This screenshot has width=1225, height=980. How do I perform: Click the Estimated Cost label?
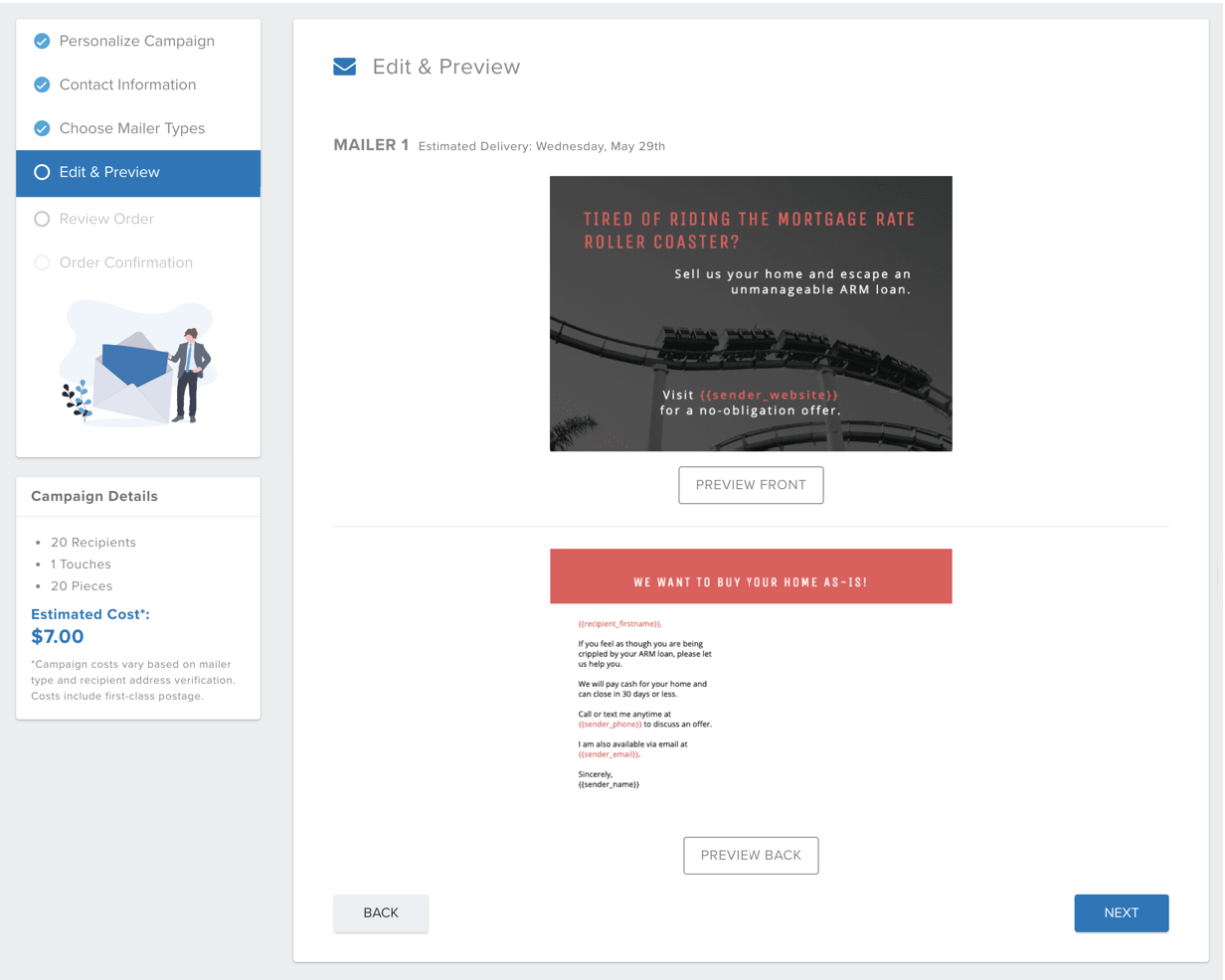click(x=90, y=614)
